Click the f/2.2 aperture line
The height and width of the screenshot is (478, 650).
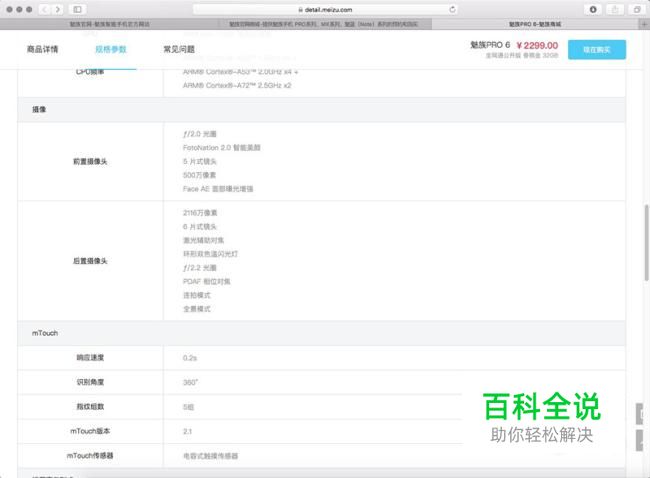click(199, 268)
